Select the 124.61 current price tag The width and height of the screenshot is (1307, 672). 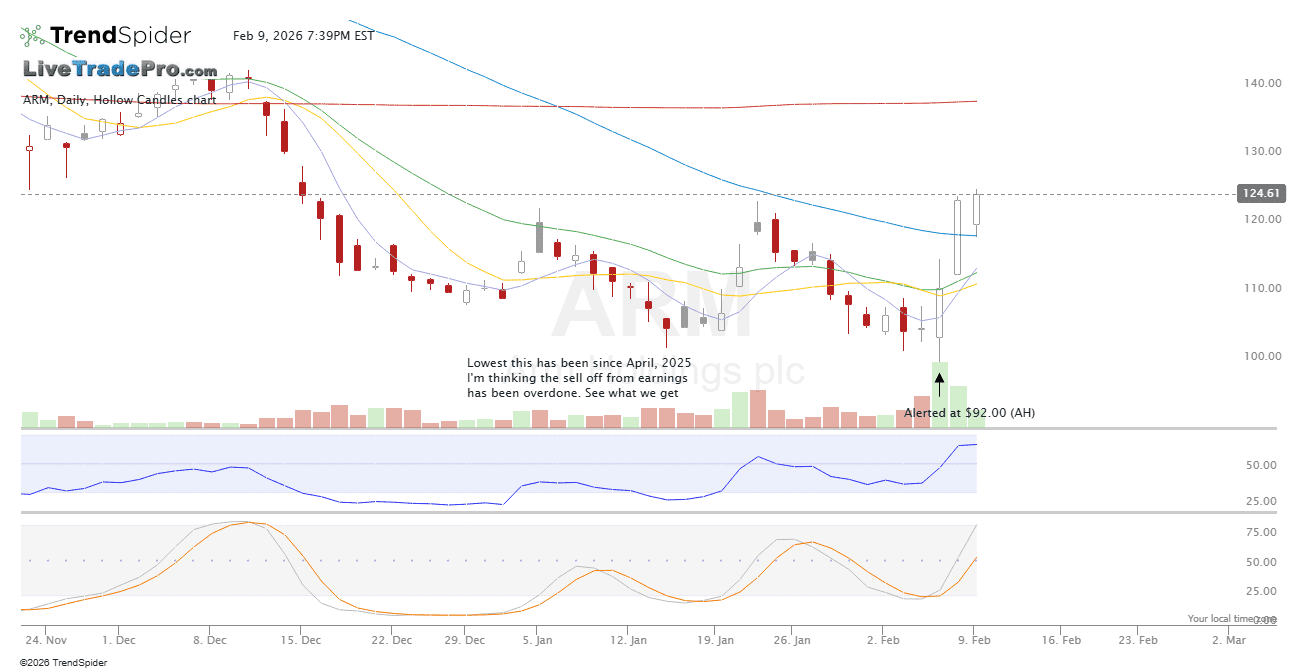click(1259, 194)
